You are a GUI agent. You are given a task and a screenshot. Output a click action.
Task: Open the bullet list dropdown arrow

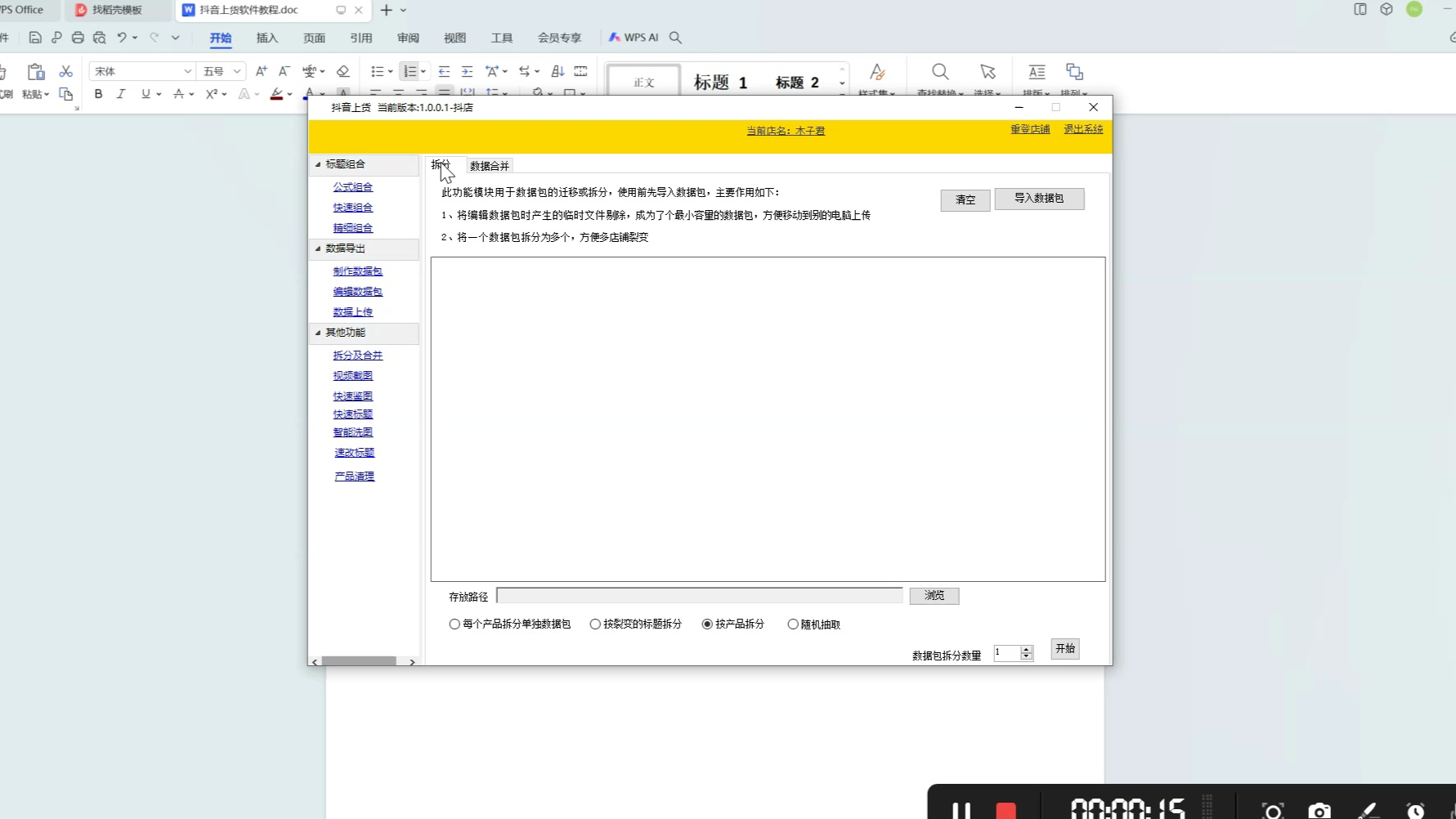[x=391, y=72]
